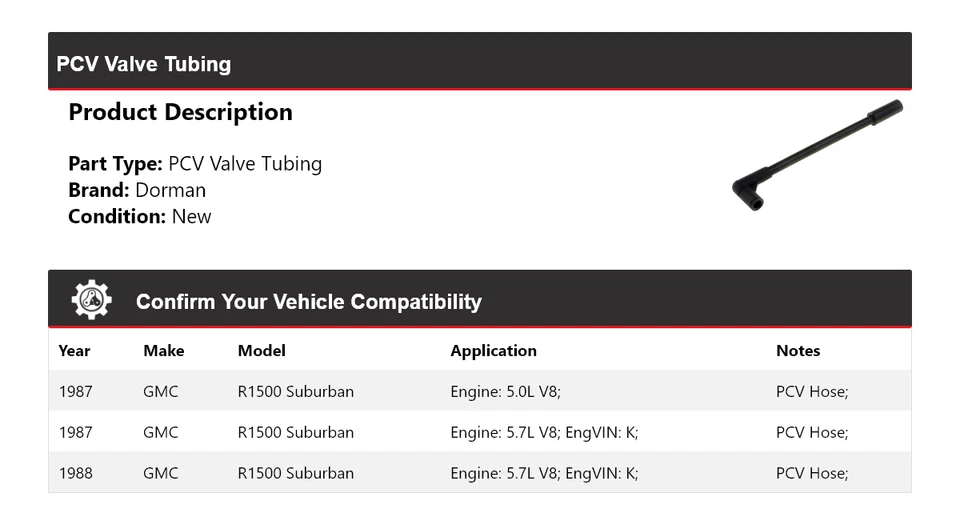Click the PCV Valve Tubing title bar text
The width and height of the screenshot is (960, 525).
tap(143, 64)
